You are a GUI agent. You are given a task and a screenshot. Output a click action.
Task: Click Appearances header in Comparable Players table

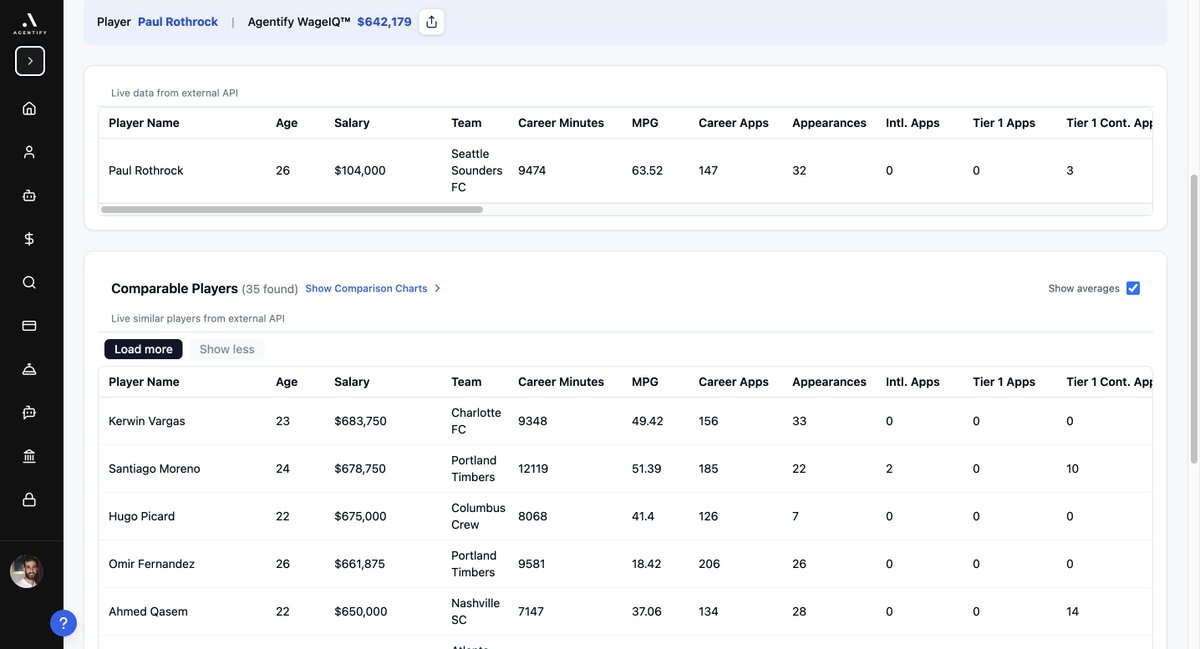pos(829,382)
